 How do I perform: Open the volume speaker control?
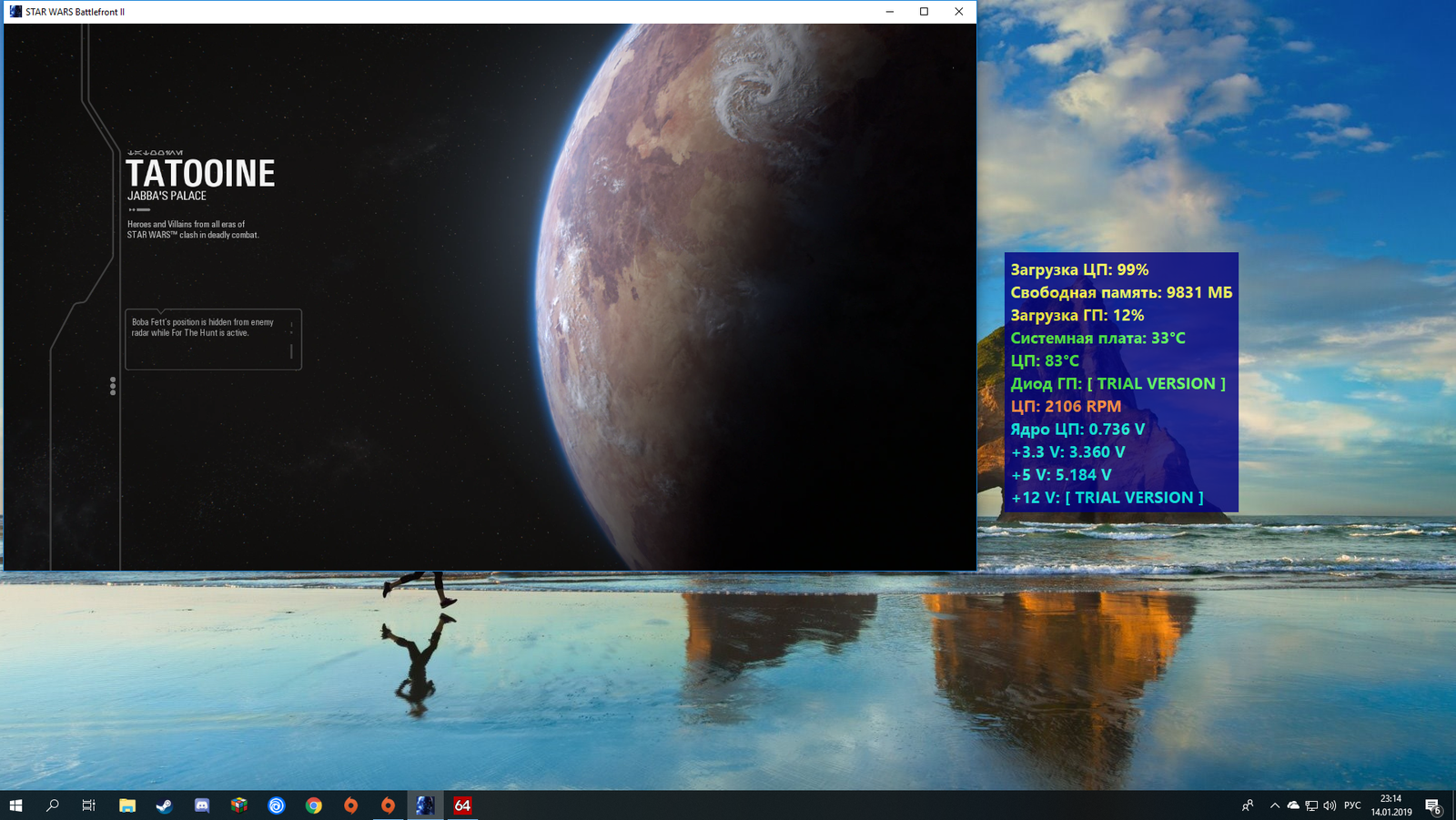[x=1330, y=805]
